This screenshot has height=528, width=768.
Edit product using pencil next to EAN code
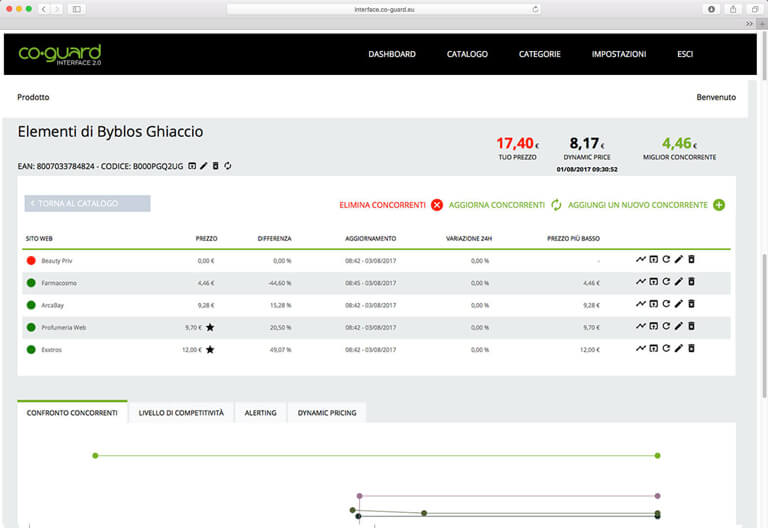204,165
